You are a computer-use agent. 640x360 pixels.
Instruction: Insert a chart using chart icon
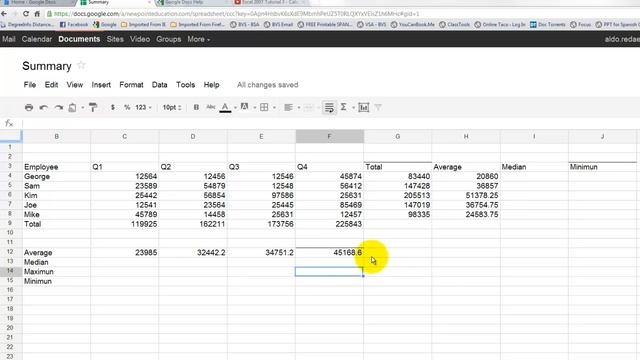click(363, 107)
